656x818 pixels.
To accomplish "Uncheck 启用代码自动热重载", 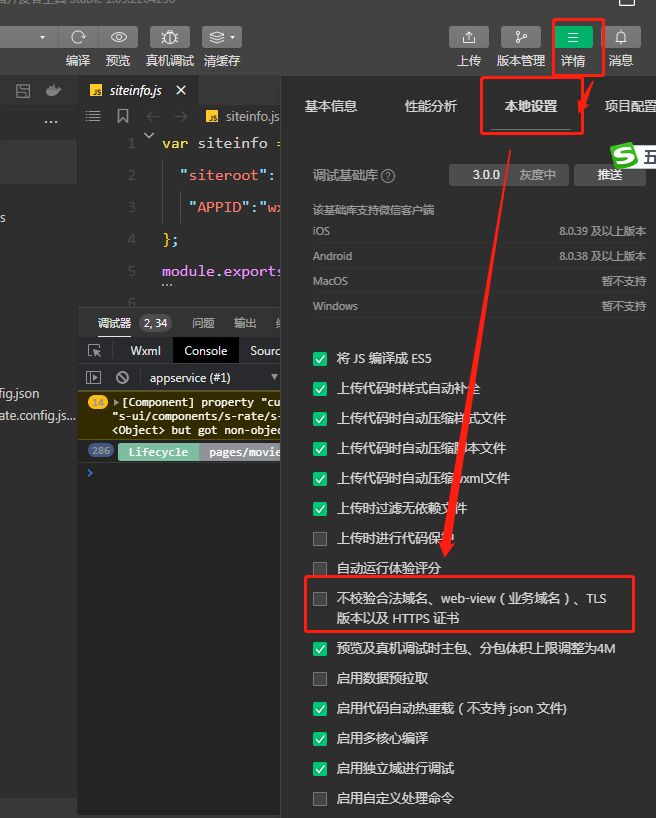I will point(320,709).
